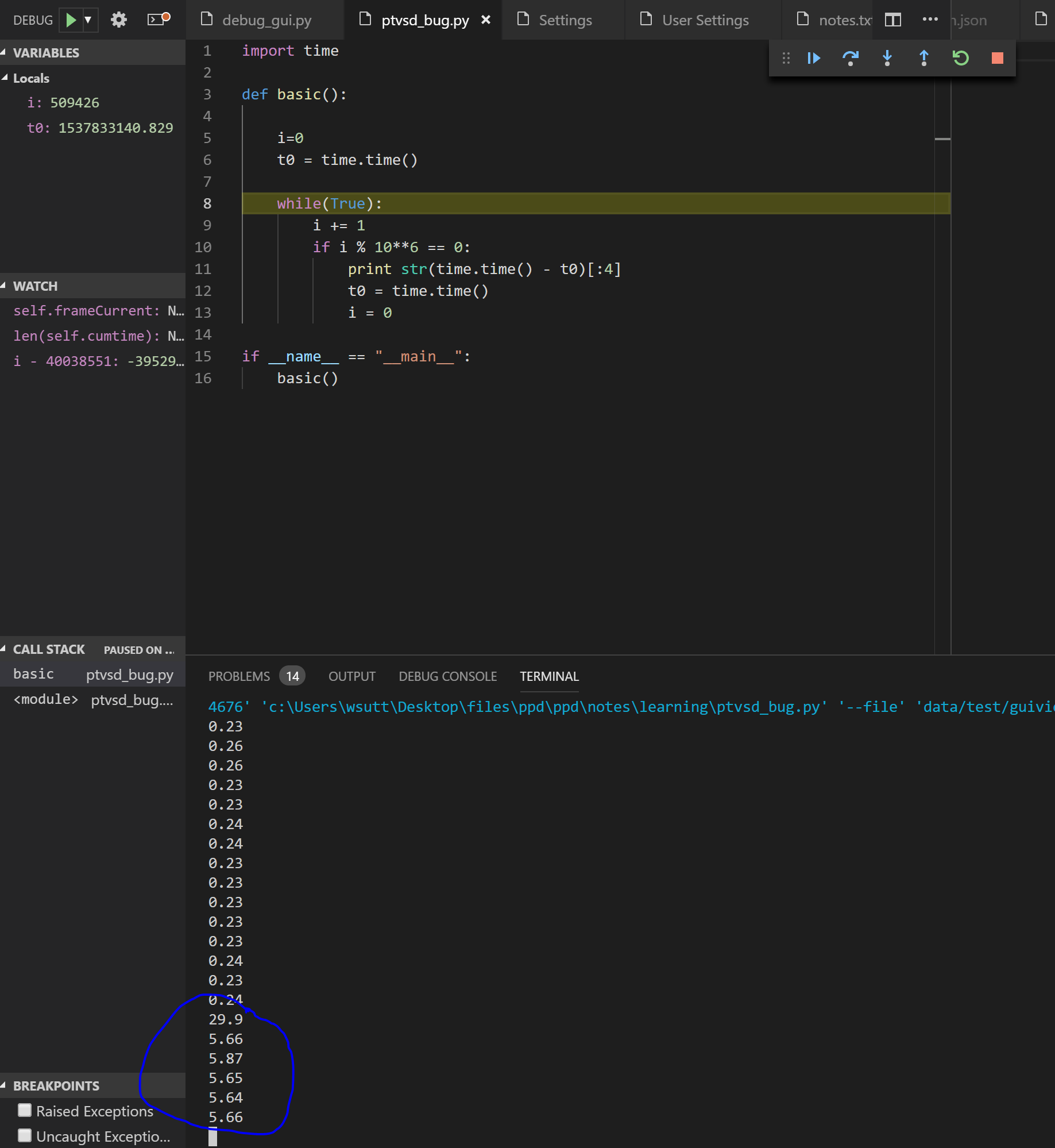
Task: Select the basic frame in the Call Stack
Action: point(33,673)
